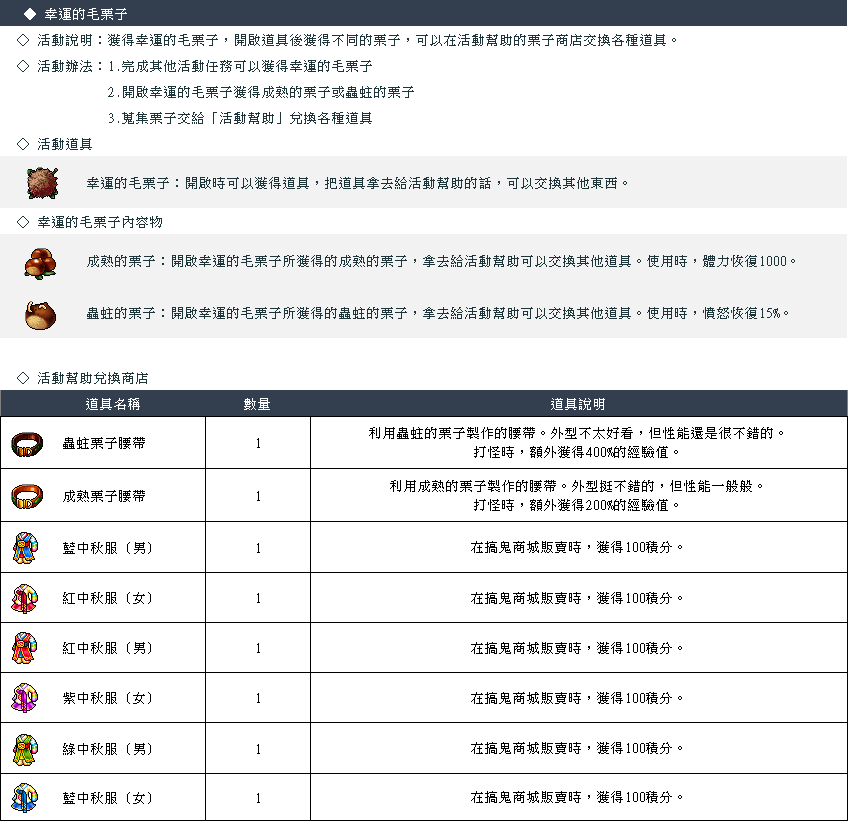This screenshot has width=848, height=821.
Task: Click the 成熟的栗子 ripe chestnuts icon
Action: pyautogui.click(x=41, y=263)
